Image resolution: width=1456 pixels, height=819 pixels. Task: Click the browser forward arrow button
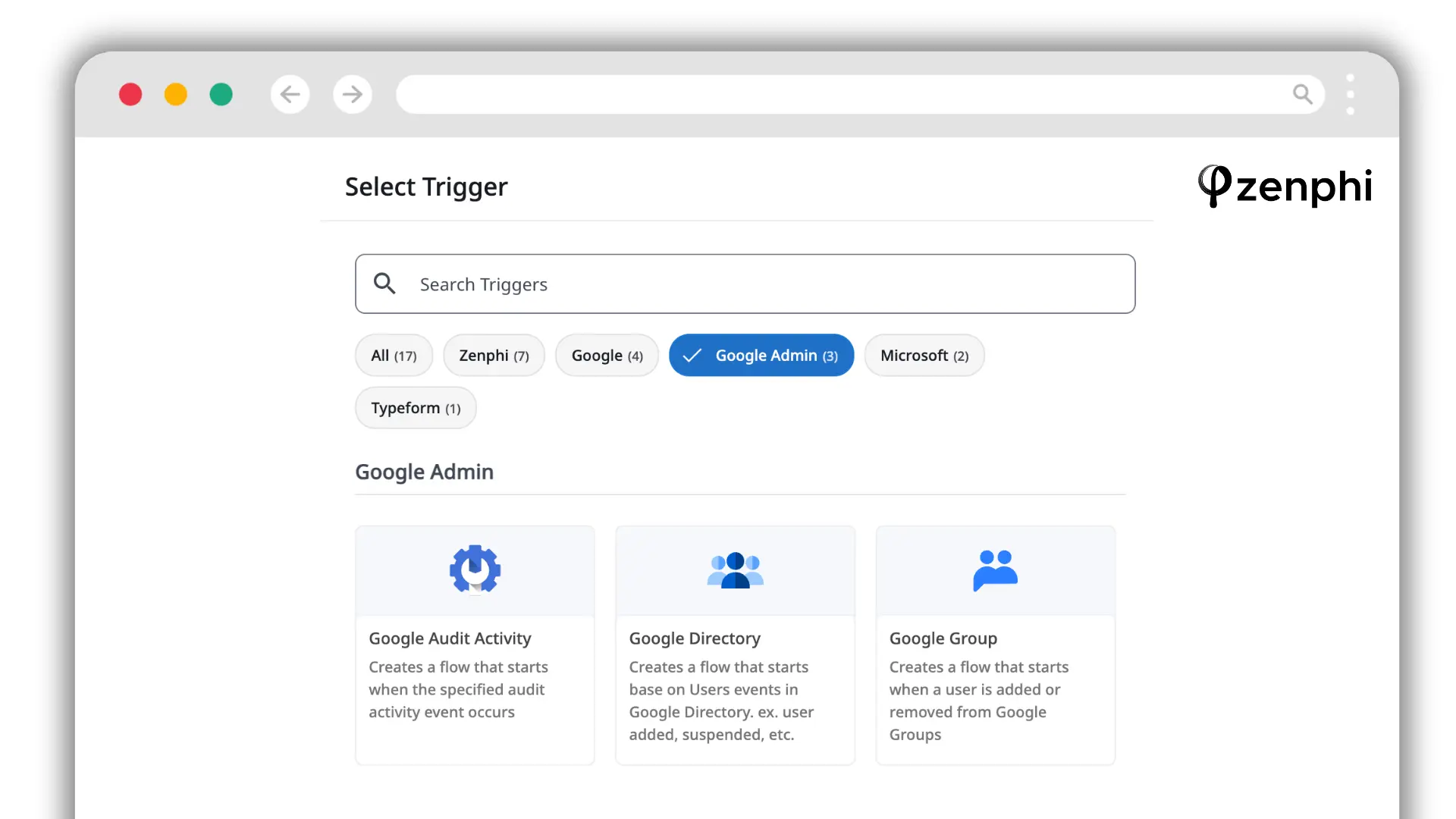tap(352, 94)
